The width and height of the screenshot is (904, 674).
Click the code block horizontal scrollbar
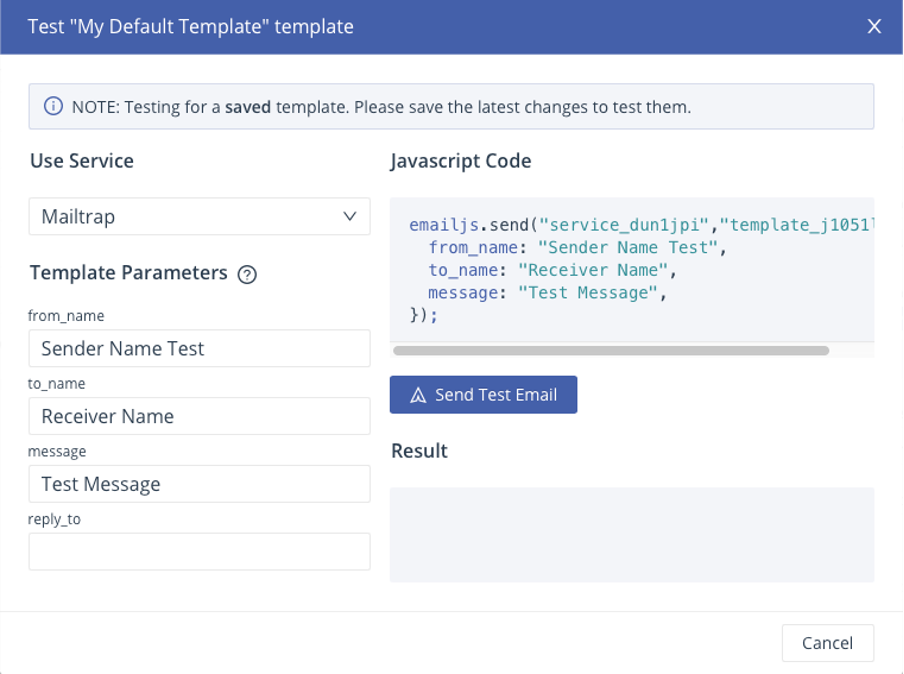[x=611, y=351]
